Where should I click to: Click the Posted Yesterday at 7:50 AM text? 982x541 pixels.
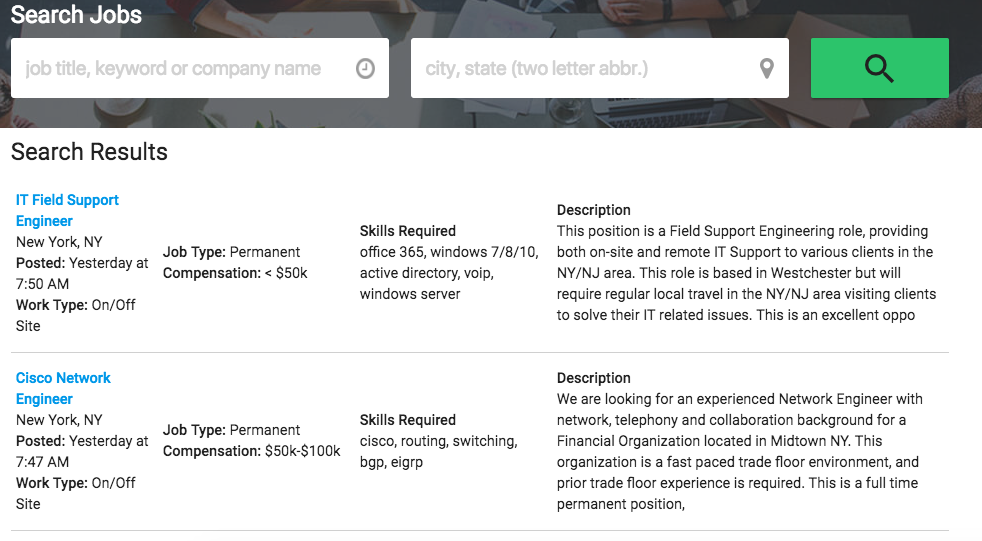point(82,273)
